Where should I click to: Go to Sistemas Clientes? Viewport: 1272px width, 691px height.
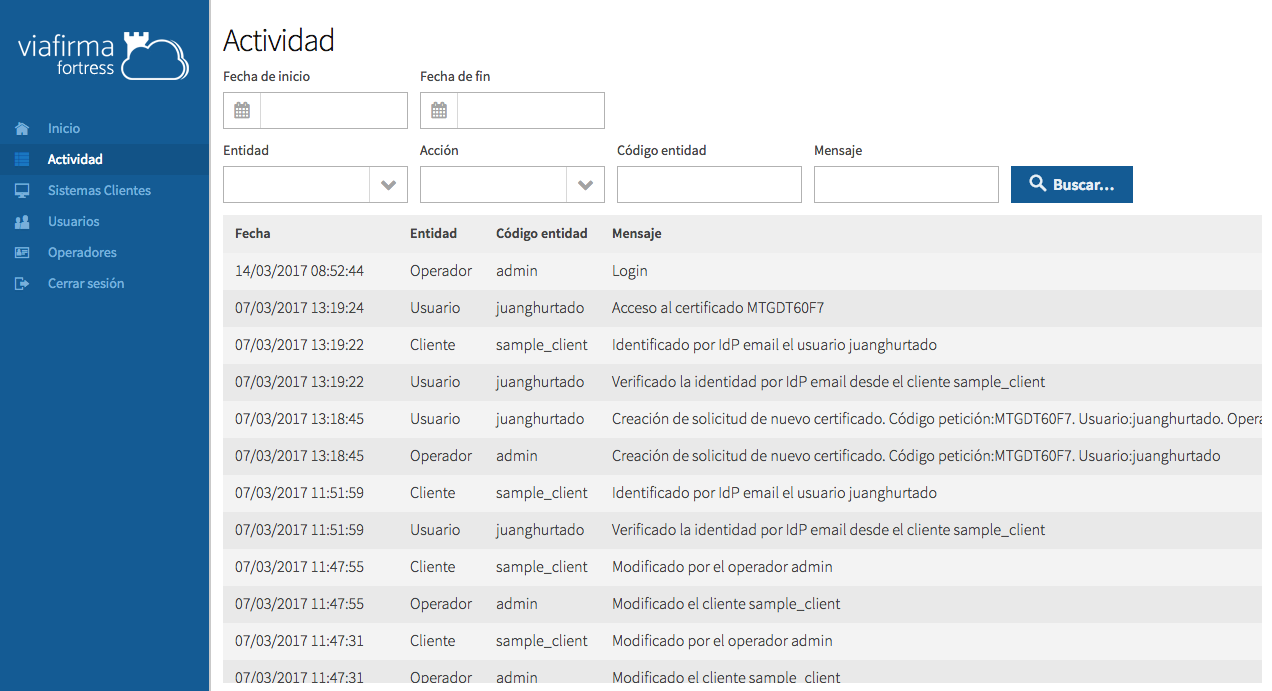(x=99, y=190)
